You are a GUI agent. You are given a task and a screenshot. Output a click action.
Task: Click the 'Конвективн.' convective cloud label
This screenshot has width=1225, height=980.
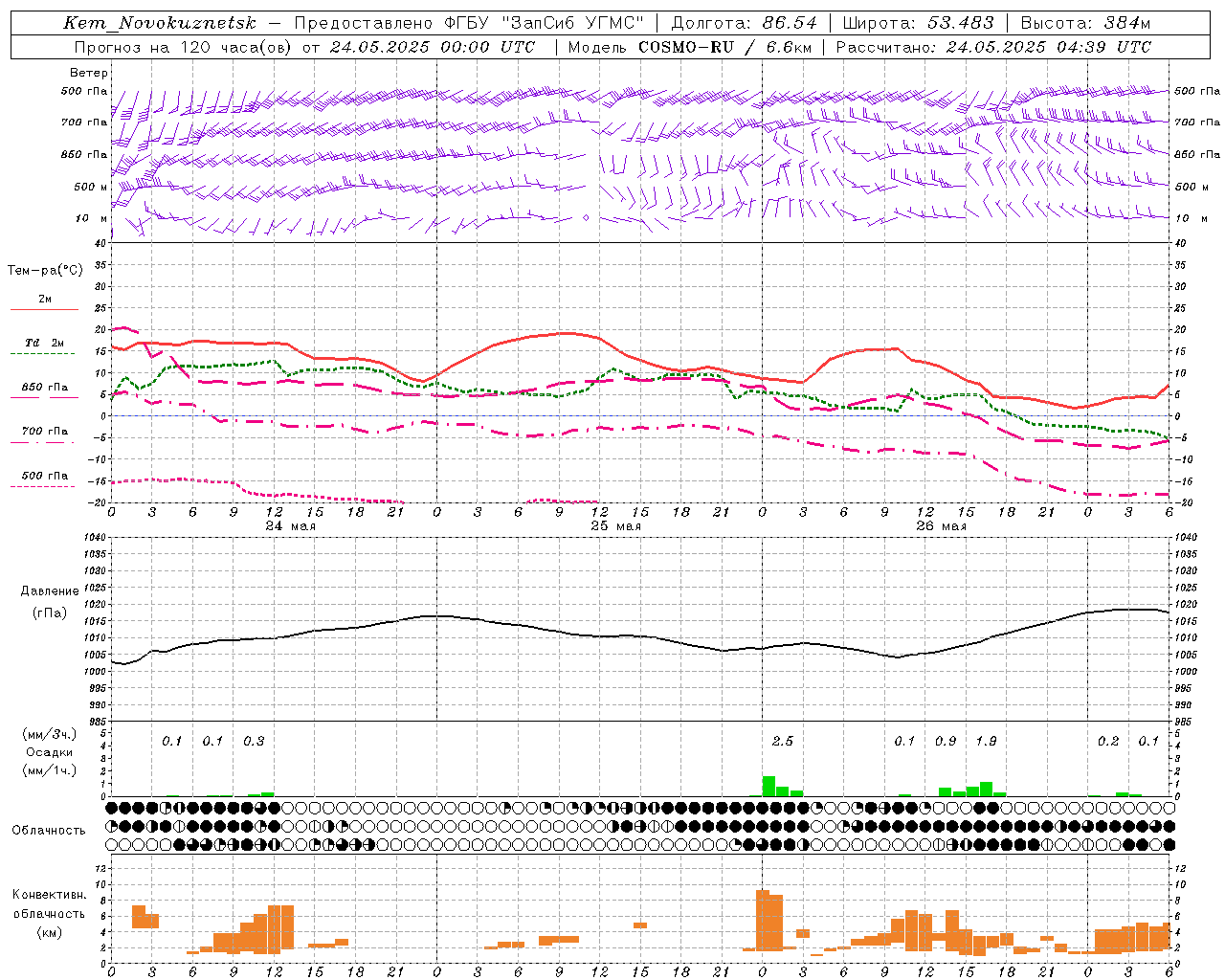pos(50,895)
